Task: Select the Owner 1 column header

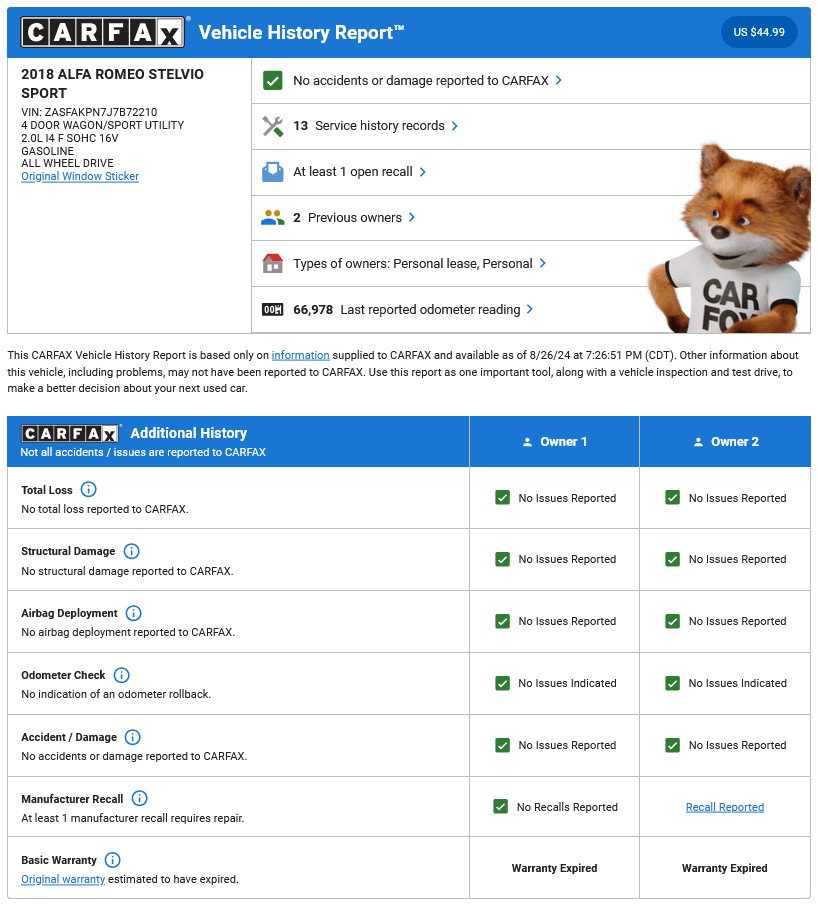Action: click(x=555, y=441)
